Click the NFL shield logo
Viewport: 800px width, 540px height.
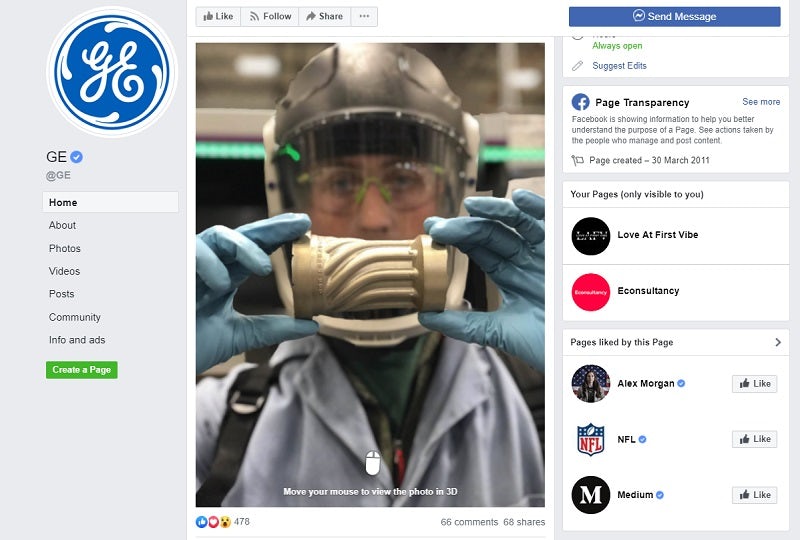590,439
